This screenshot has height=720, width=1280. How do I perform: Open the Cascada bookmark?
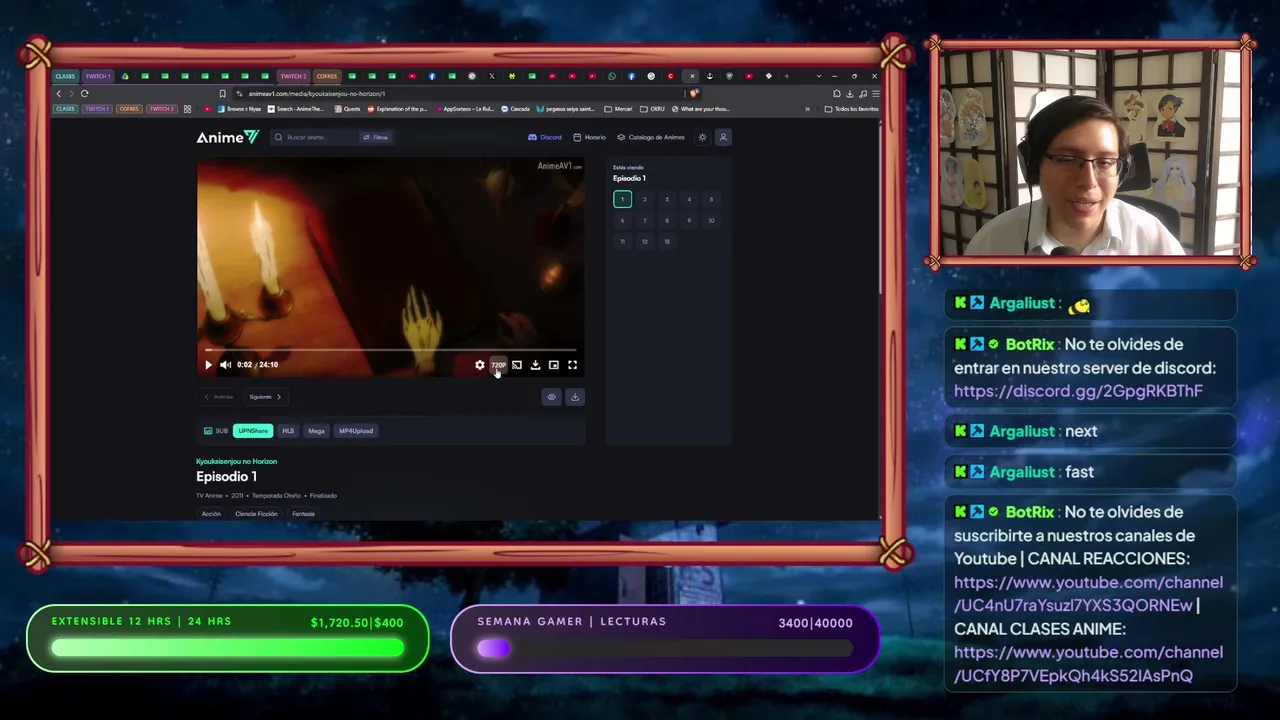(x=516, y=109)
